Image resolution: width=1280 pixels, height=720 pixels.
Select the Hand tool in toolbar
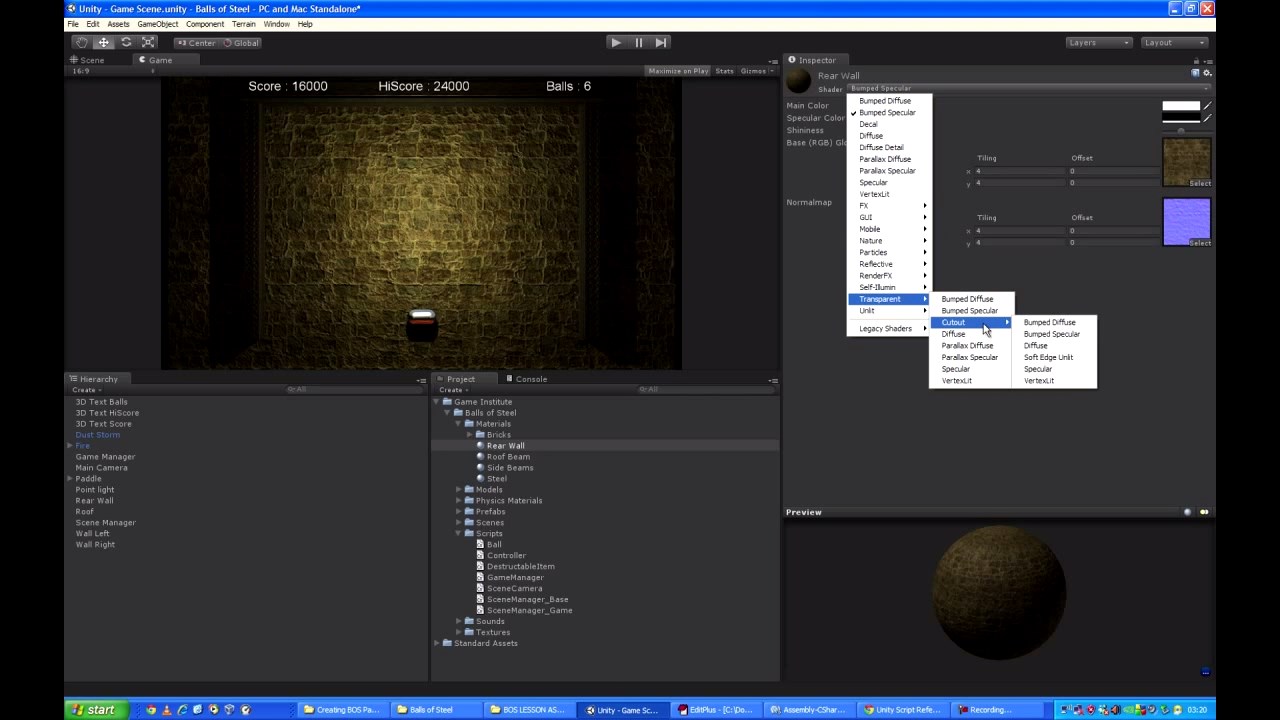pos(82,43)
